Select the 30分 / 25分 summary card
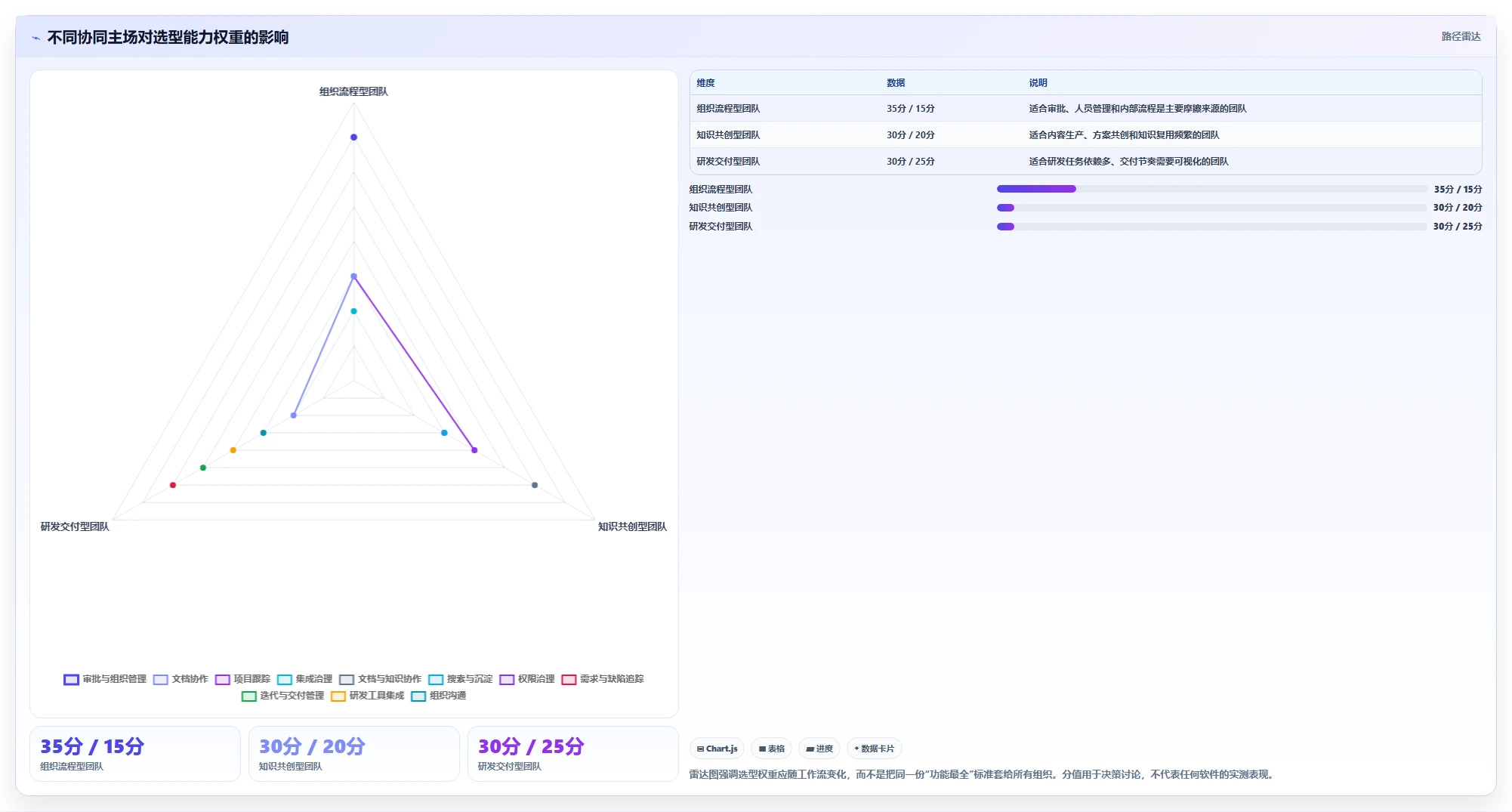Screen dimensions: 1512x812 (573, 754)
